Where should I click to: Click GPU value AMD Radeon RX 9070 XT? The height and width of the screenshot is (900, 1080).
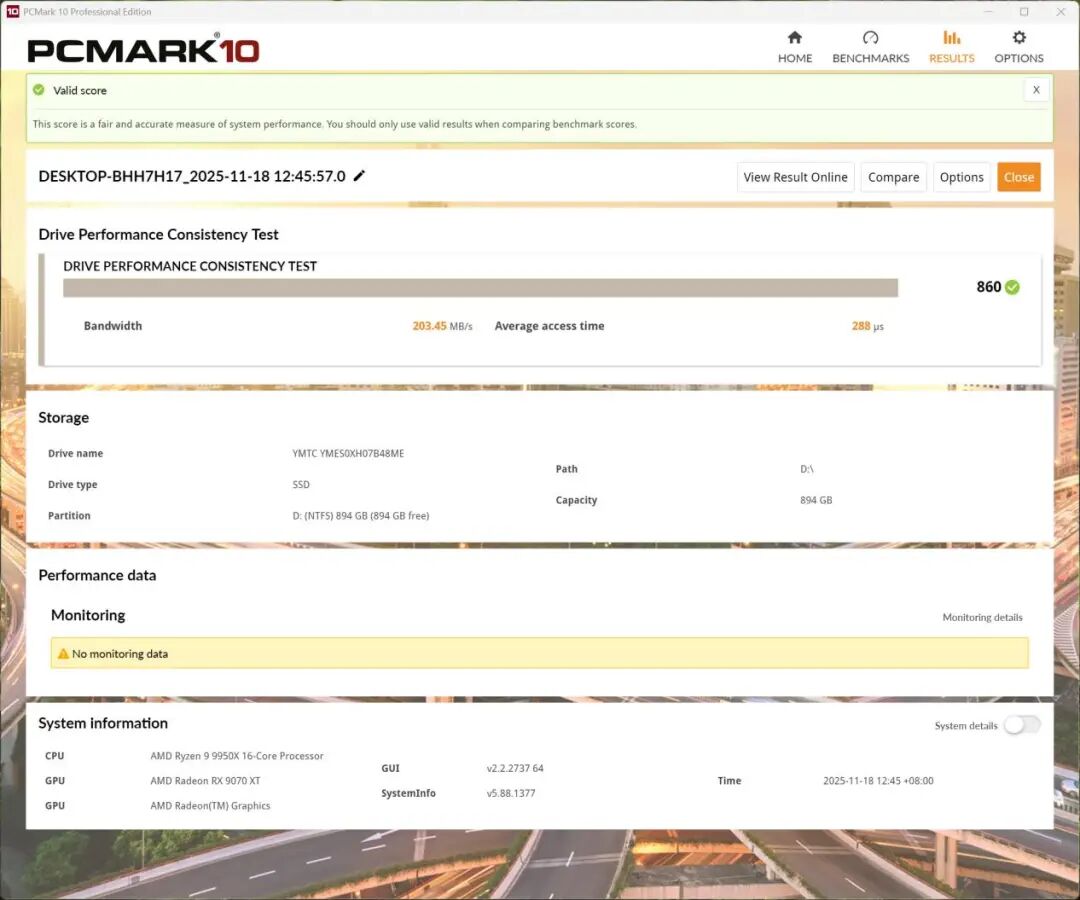tap(205, 780)
